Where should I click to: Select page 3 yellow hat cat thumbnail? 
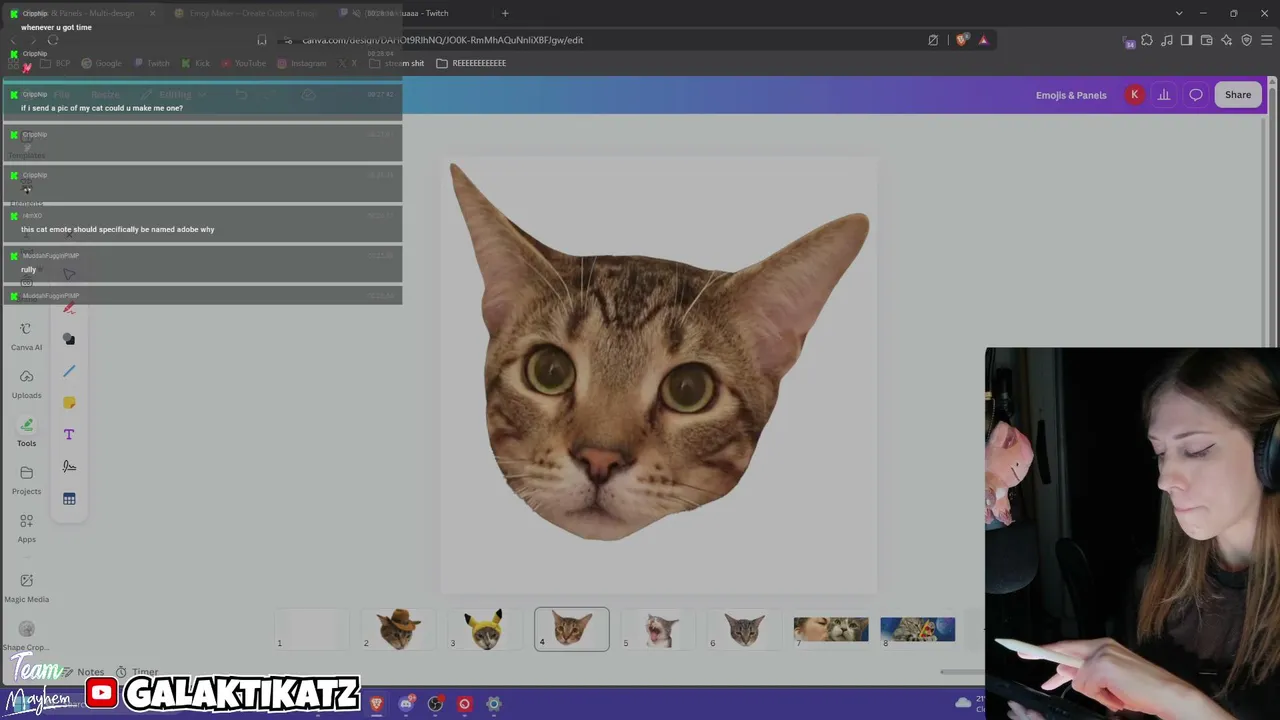485,629
